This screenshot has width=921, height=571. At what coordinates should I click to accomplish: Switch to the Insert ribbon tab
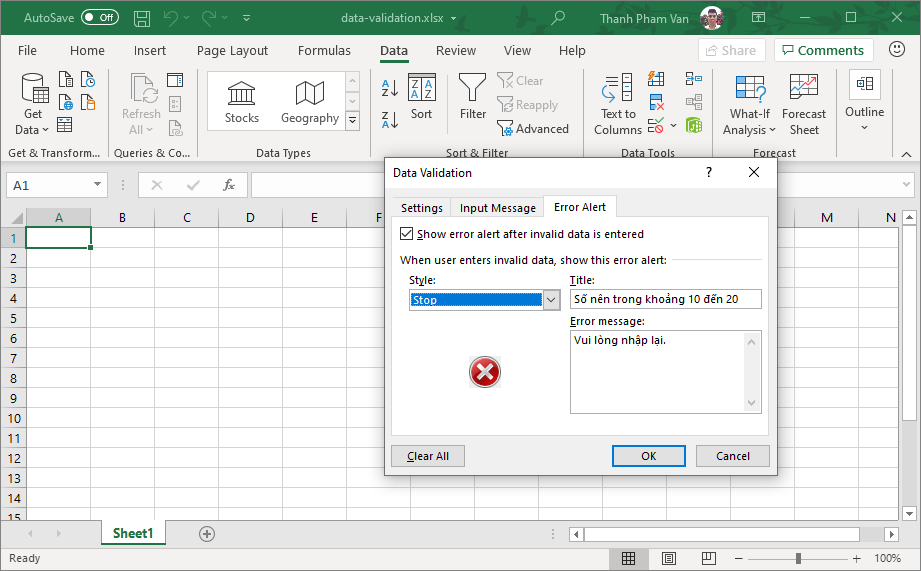click(150, 51)
